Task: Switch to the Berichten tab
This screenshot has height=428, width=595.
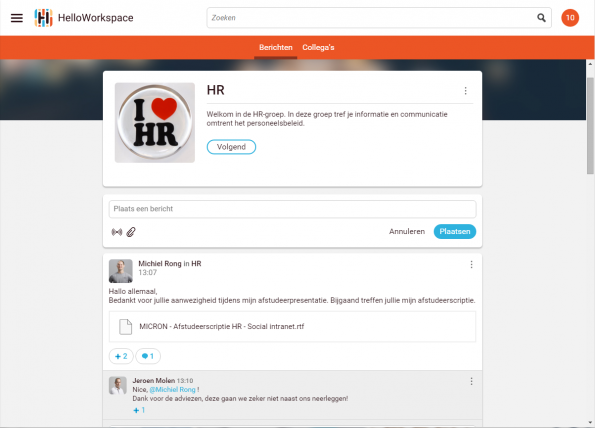Action: click(x=275, y=47)
